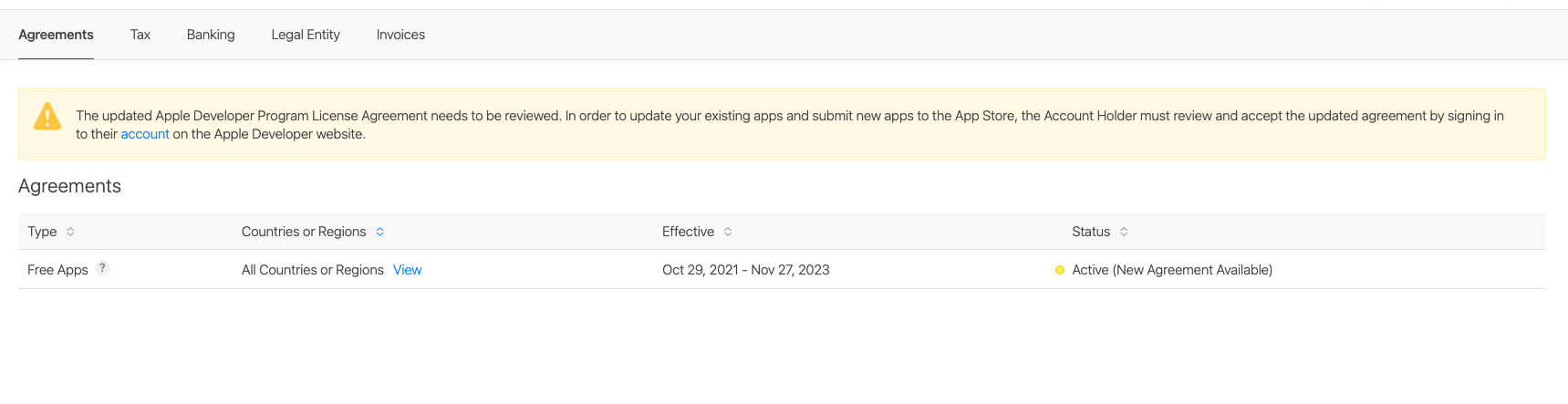Click the All Countries or Regions cell text

coord(312,270)
